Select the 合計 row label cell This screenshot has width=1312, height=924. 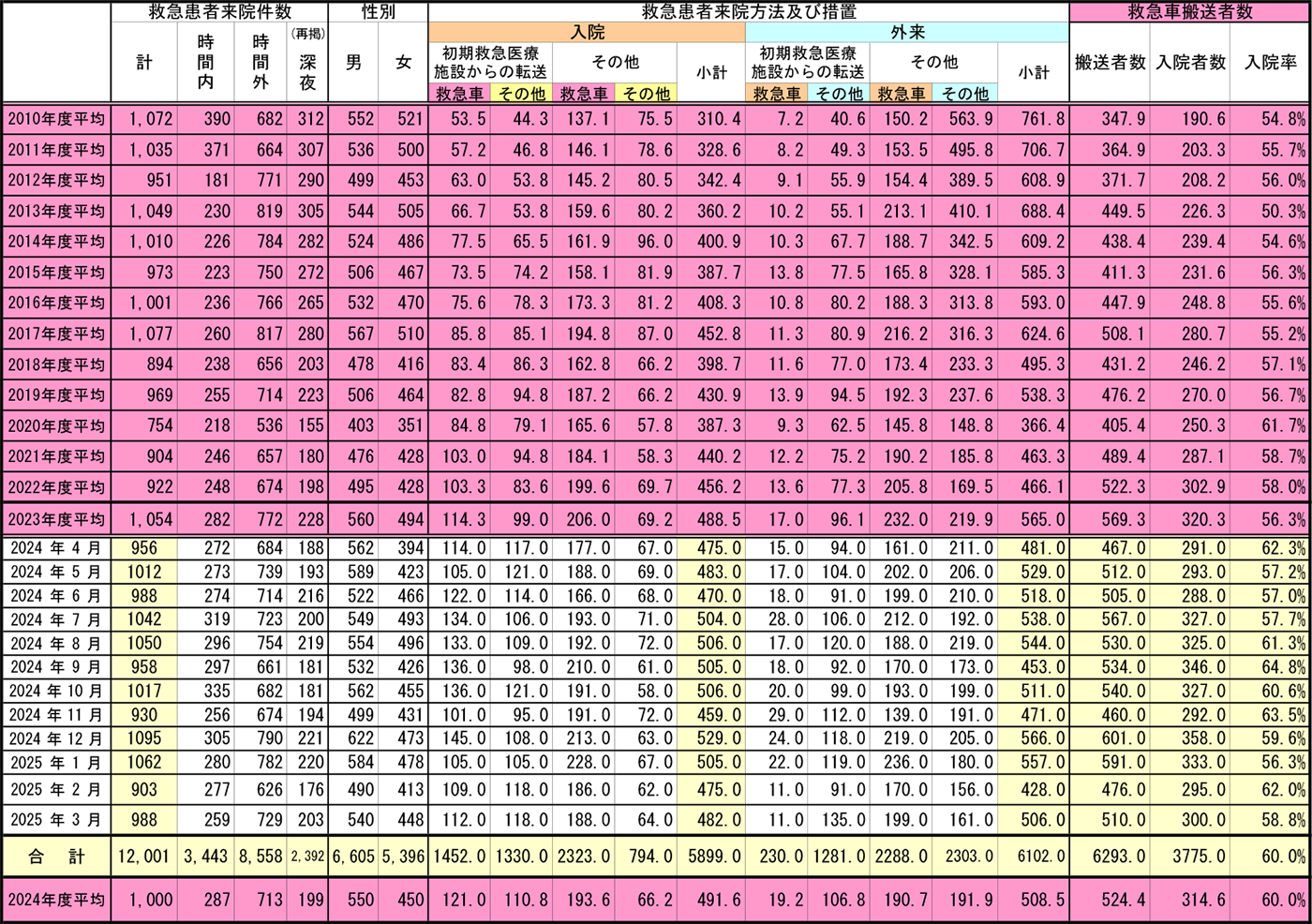coord(56,857)
